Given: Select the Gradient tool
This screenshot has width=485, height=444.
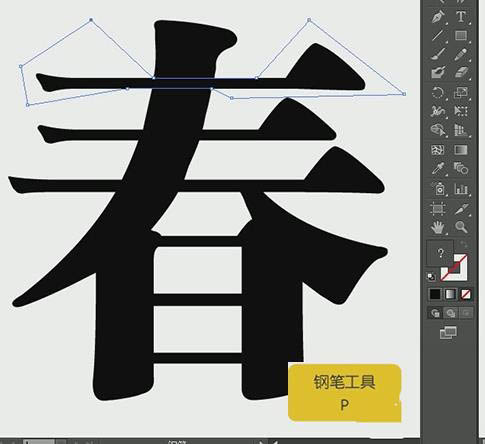Looking at the screenshot, I should coord(461,150).
